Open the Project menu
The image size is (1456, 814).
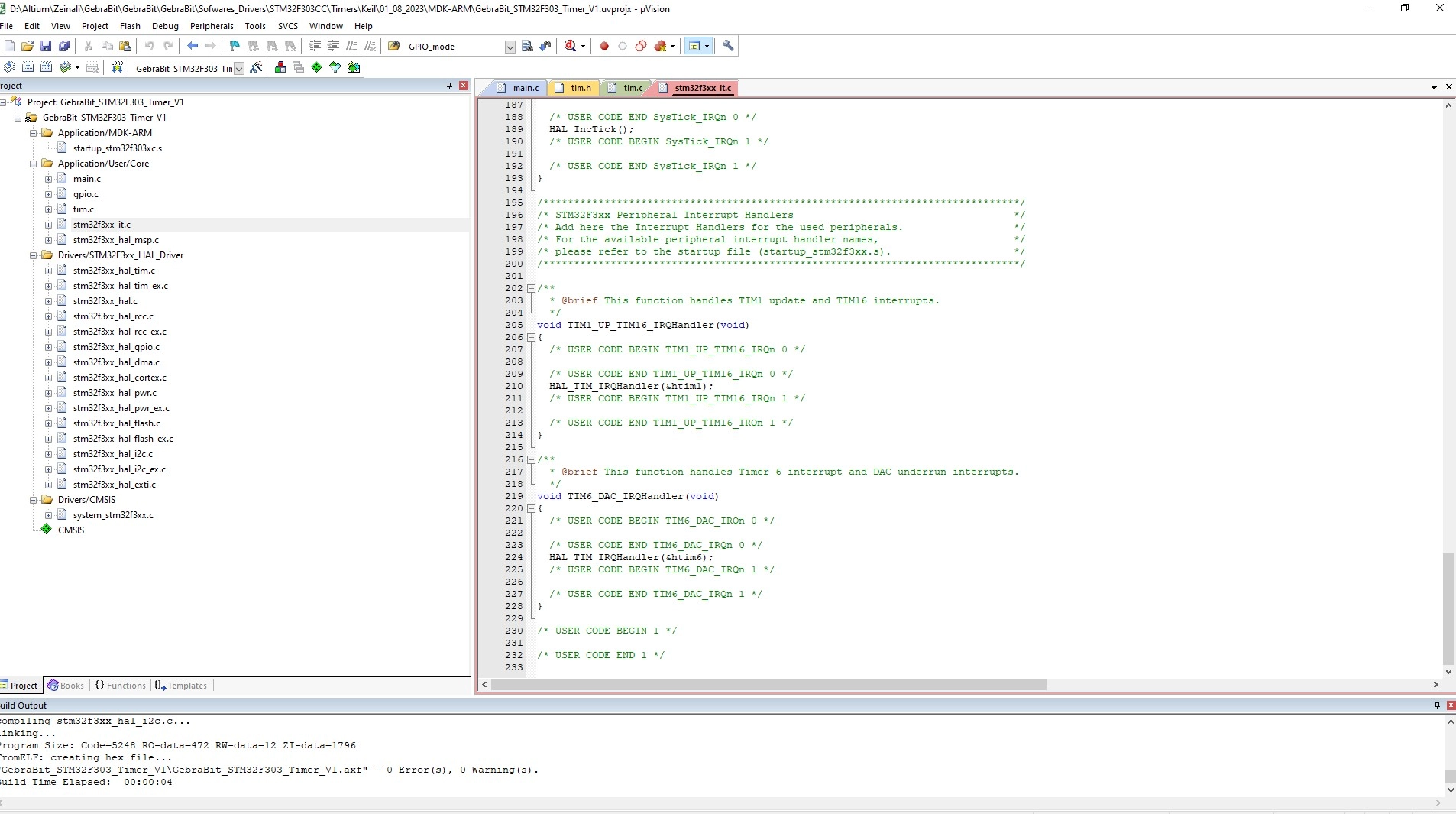(95, 26)
